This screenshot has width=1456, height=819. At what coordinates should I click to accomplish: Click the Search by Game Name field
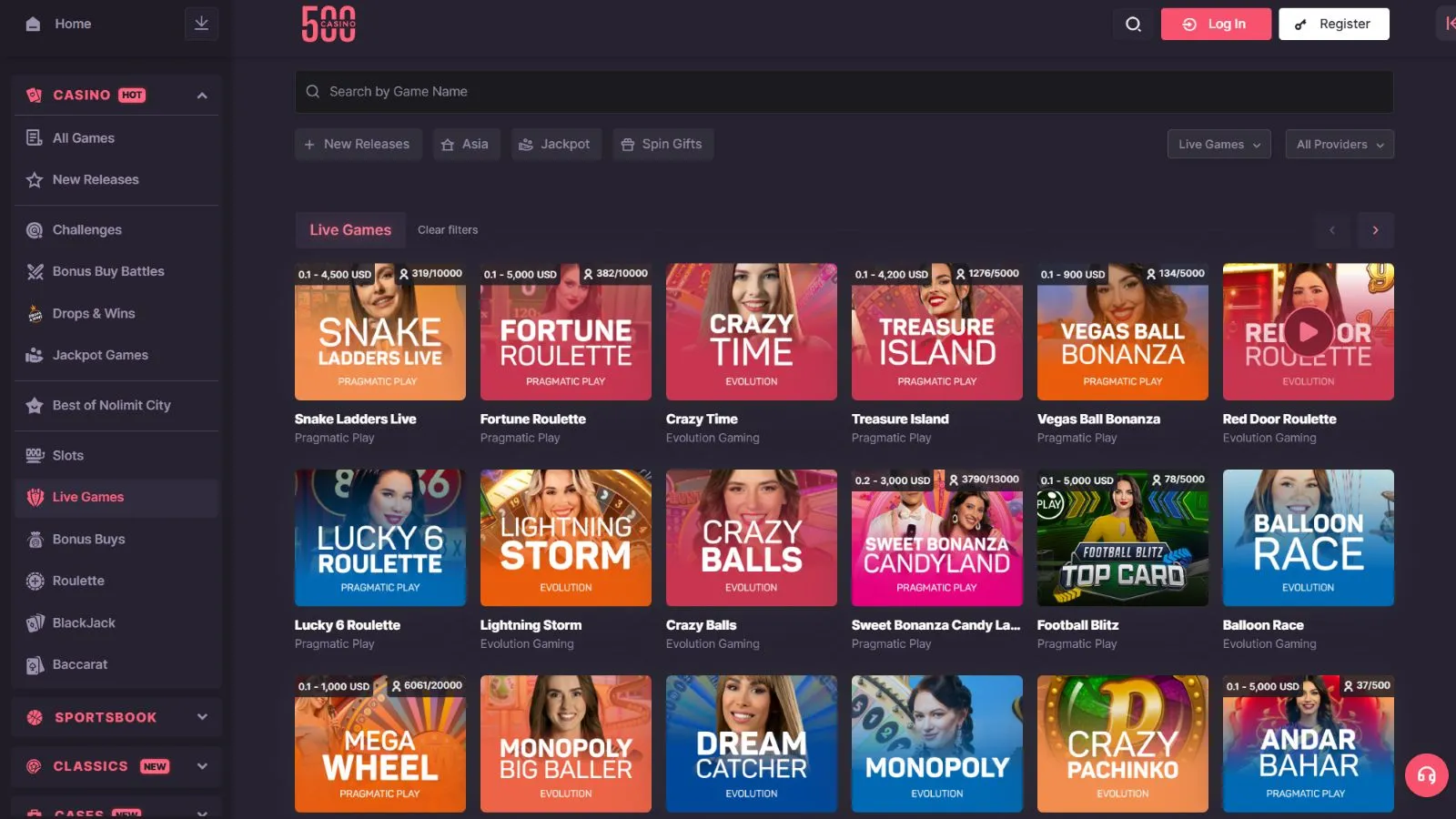pos(844,92)
